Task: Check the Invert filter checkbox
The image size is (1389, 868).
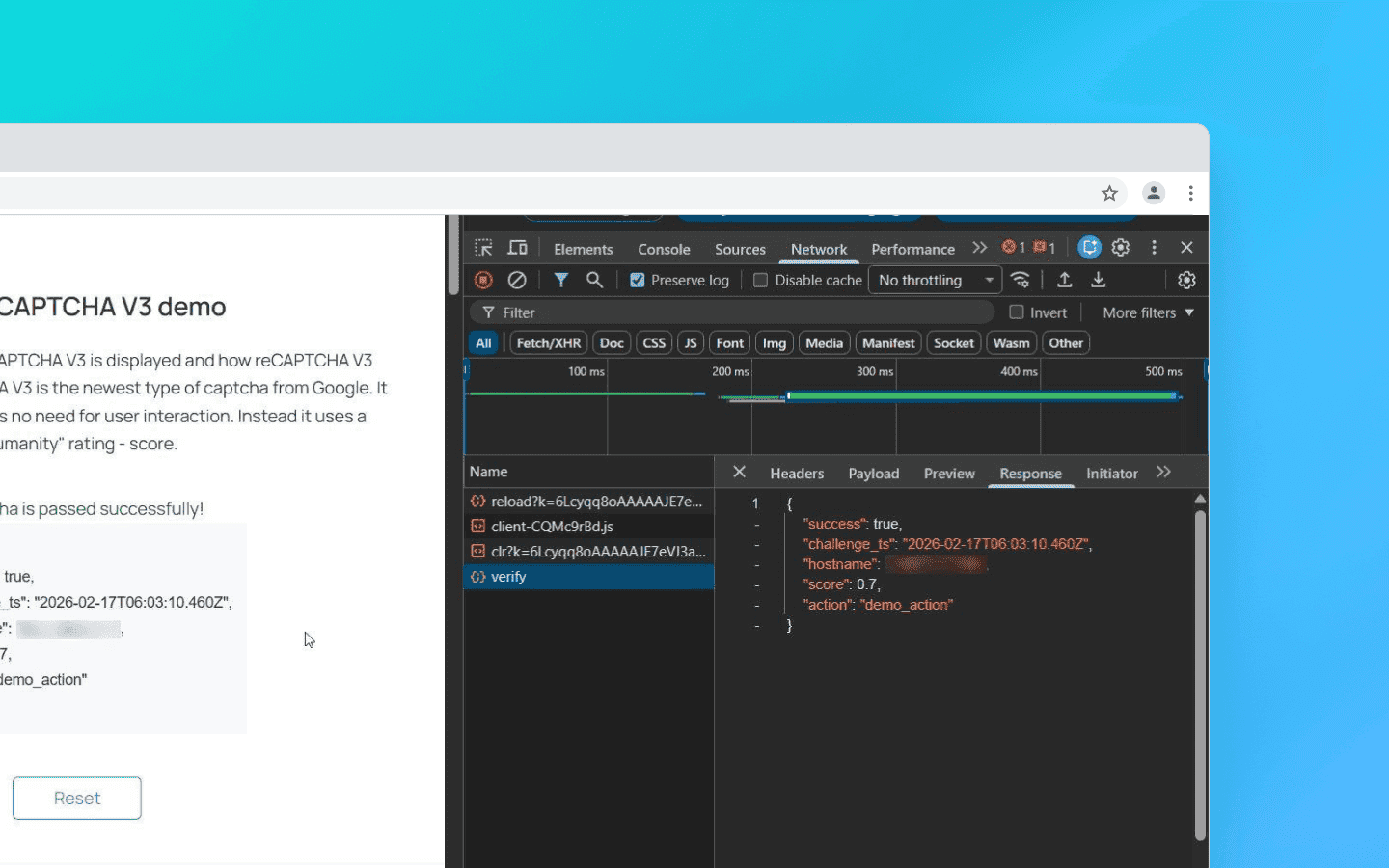Action: 1016,312
